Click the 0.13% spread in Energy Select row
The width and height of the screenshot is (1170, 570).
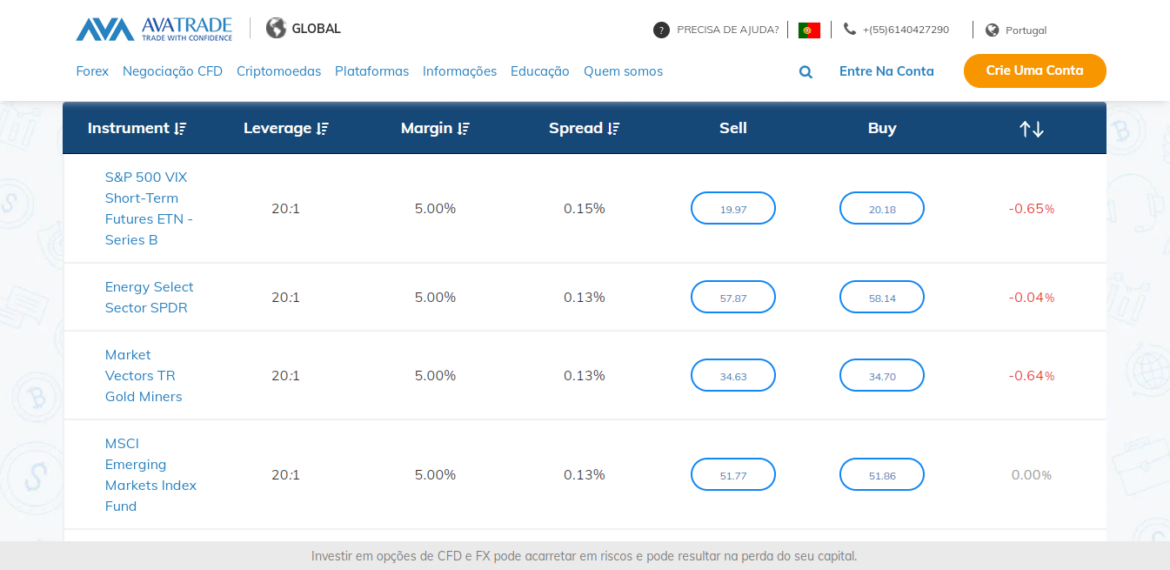584,298
